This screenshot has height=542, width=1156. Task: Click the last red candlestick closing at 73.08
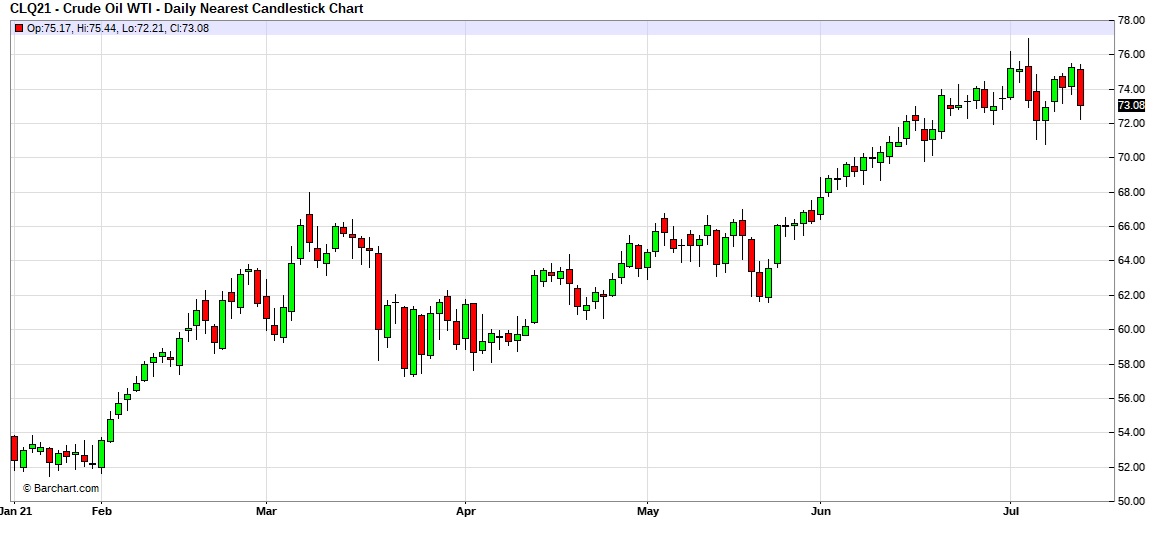coord(1080,87)
